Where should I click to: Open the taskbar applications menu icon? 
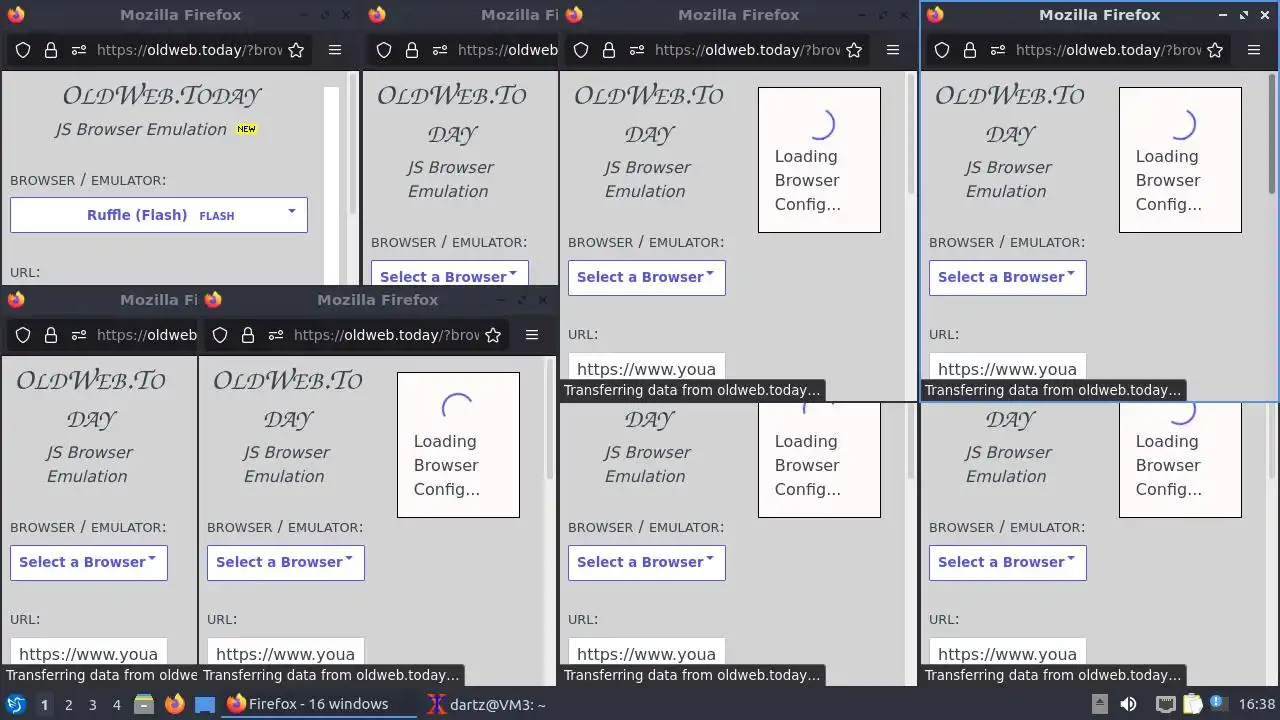pos(16,704)
